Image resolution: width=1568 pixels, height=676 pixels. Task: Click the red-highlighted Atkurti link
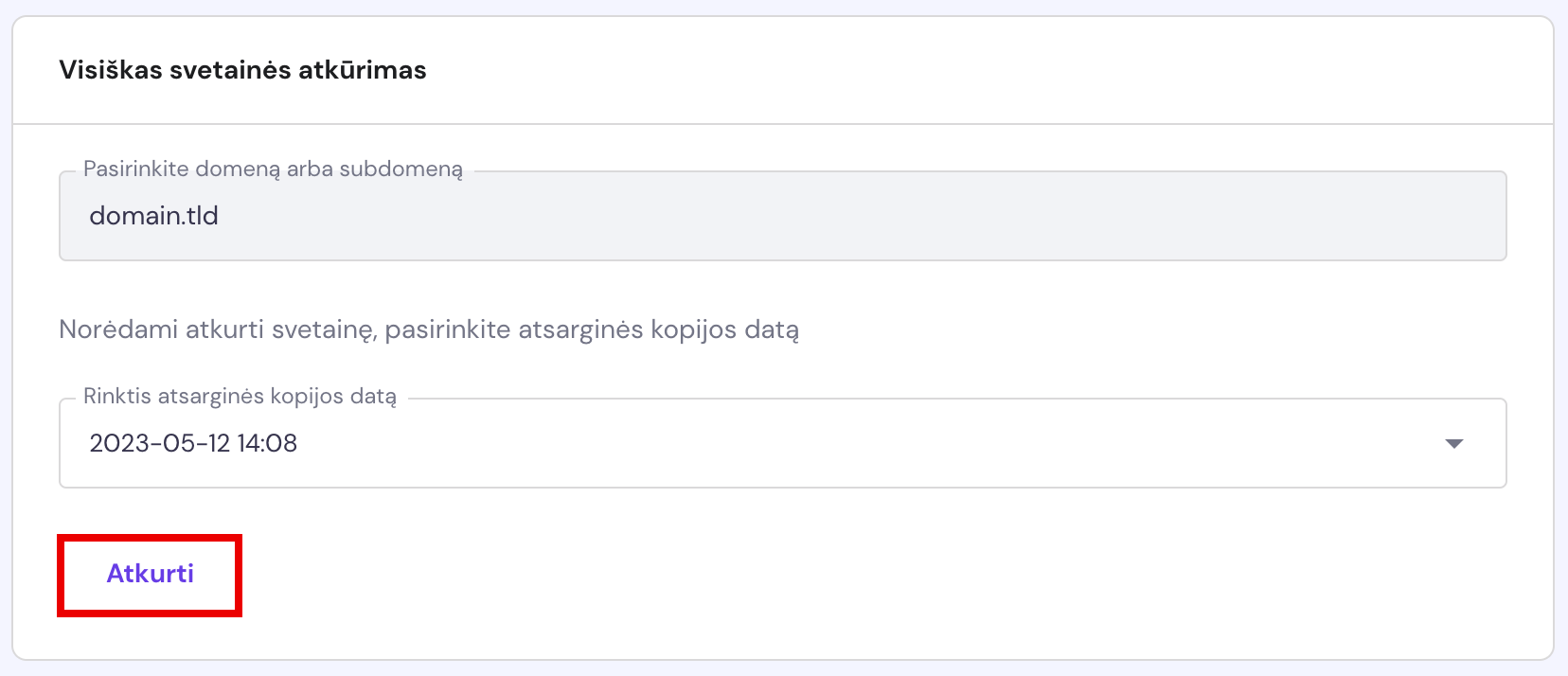click(x=149, y=574)
